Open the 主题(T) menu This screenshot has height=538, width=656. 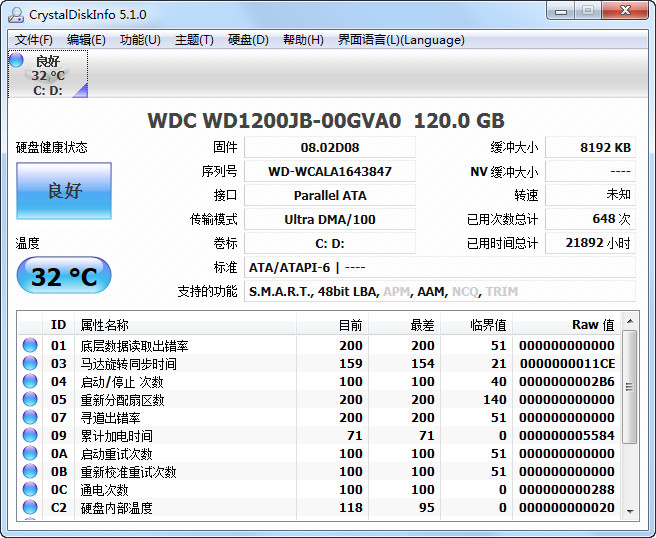(x=194, y=40)
